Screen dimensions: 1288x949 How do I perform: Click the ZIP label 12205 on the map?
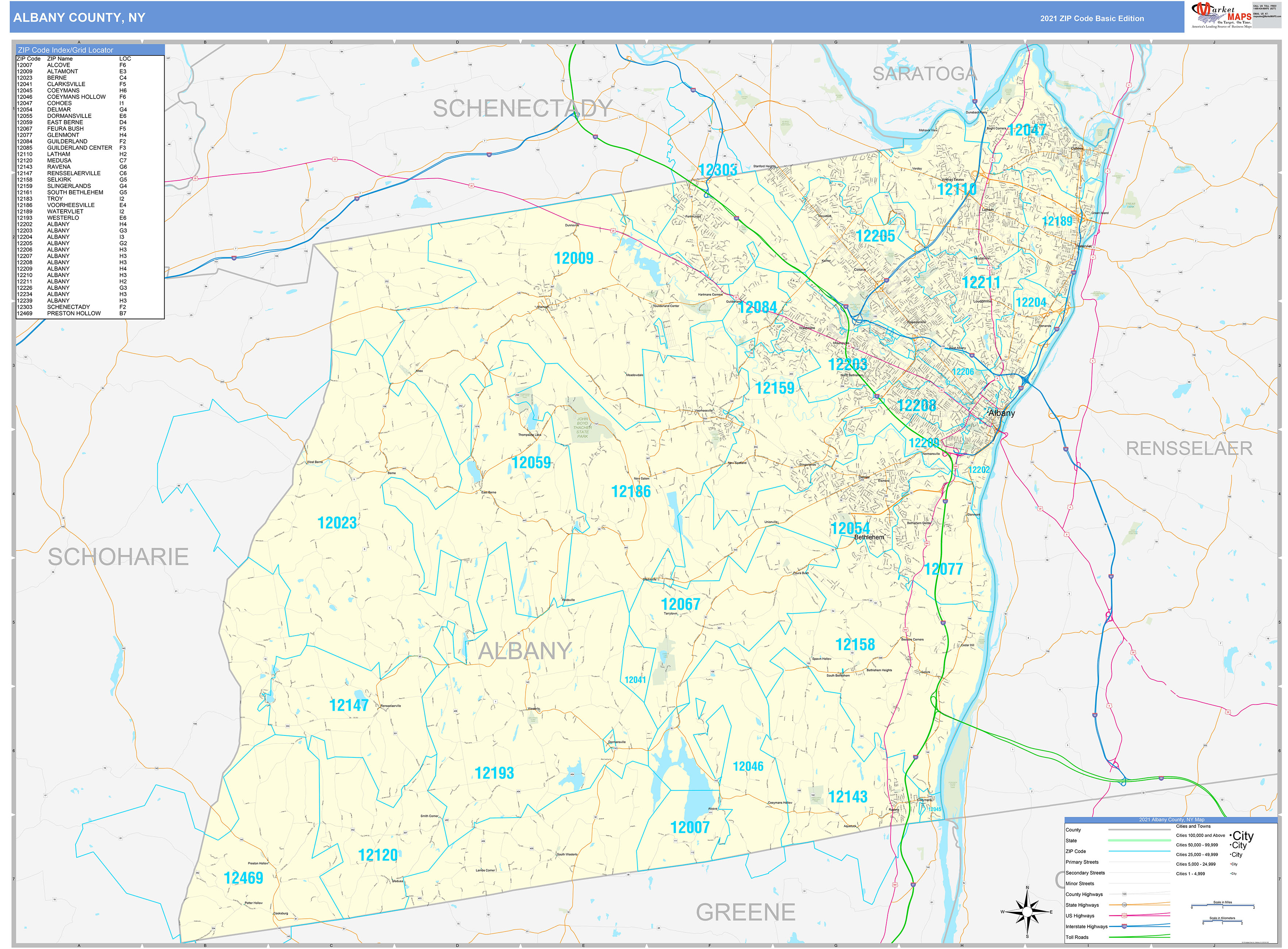[x=876, y=236]
